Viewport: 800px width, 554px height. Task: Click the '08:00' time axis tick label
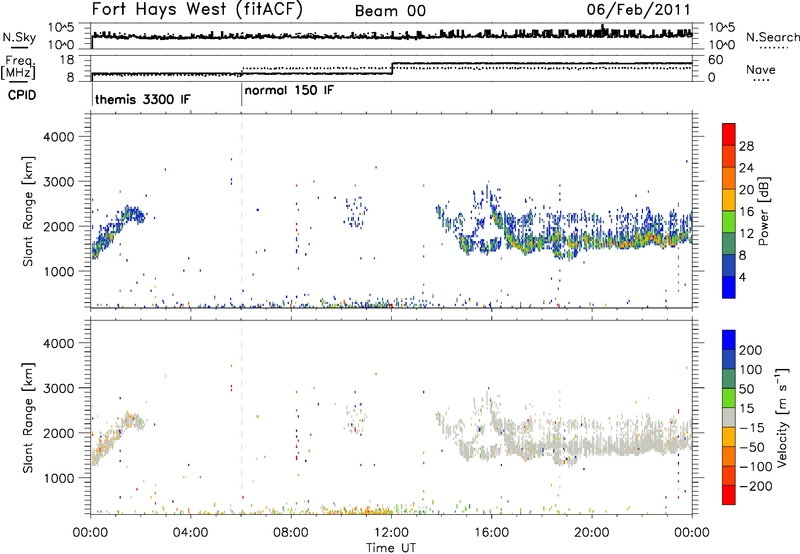pos(291,533)
